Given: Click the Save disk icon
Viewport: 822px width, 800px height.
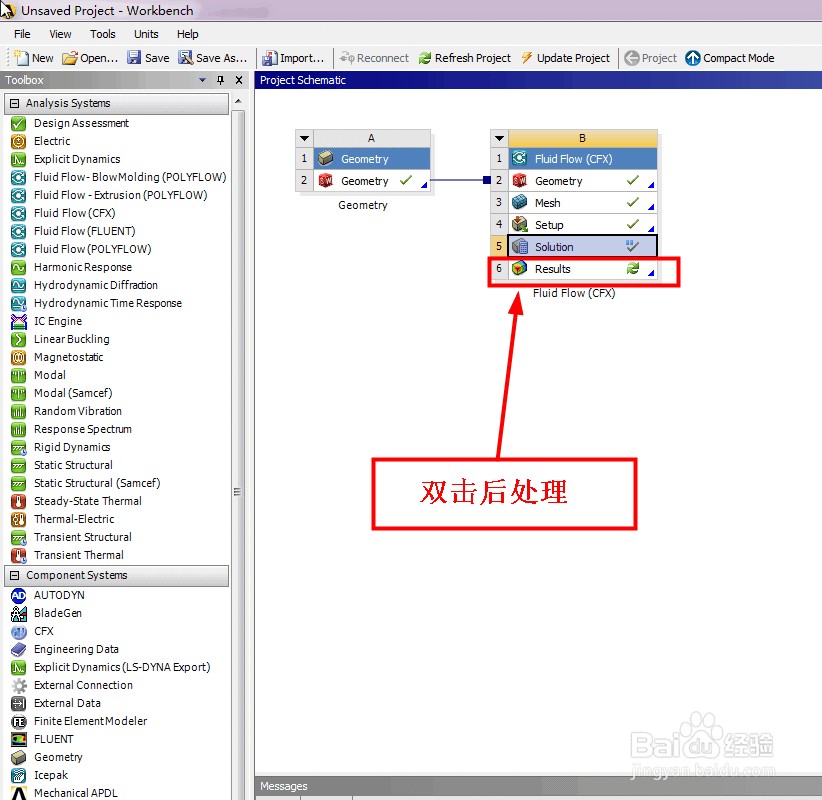Looking at the screenshot, I should tap(134, 57).
